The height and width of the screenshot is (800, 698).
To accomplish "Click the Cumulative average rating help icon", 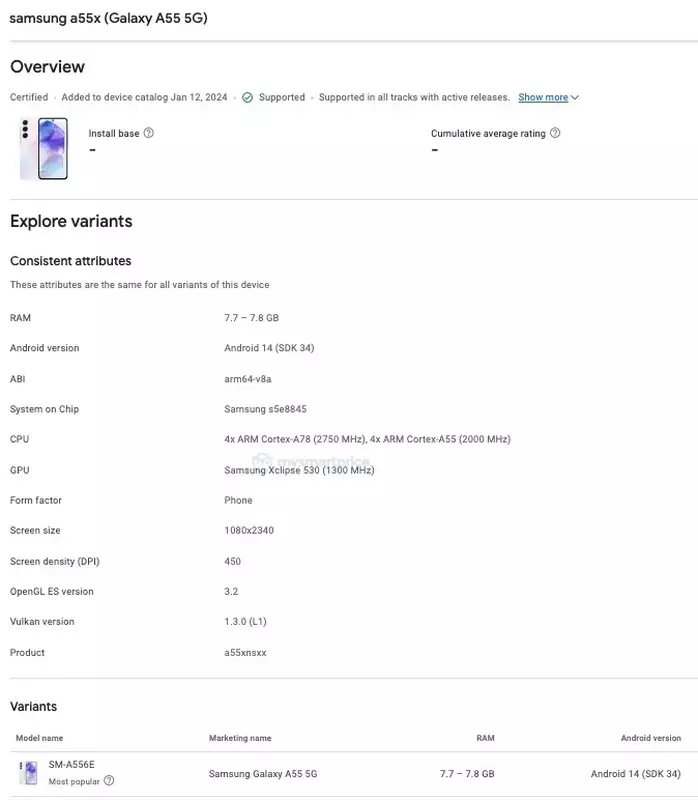I will (x=555, y=133).
